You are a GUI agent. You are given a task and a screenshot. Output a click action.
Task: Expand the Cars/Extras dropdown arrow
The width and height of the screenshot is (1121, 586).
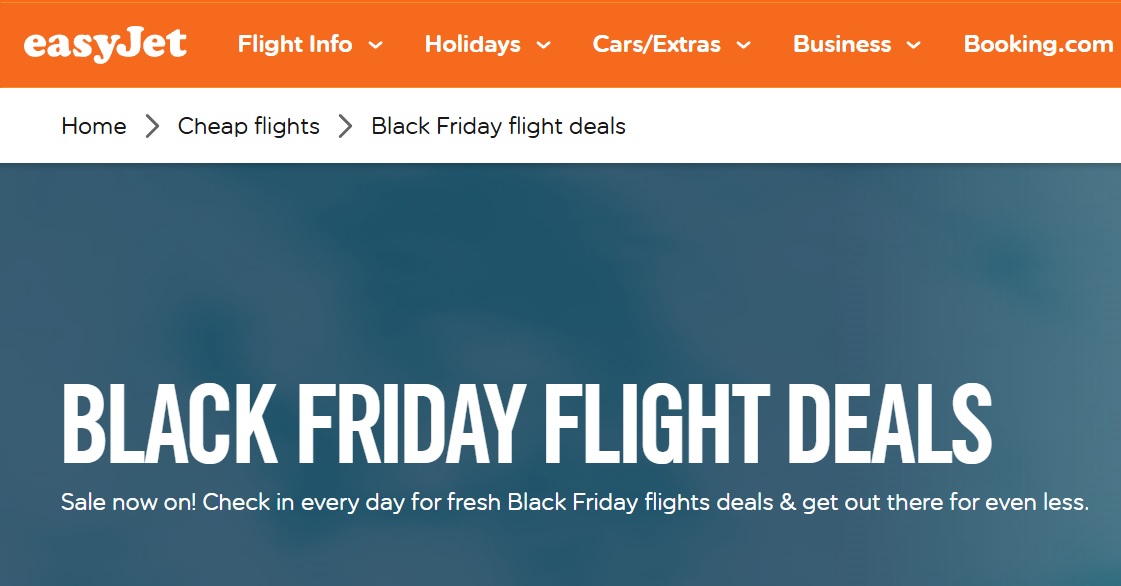(743, 45)
